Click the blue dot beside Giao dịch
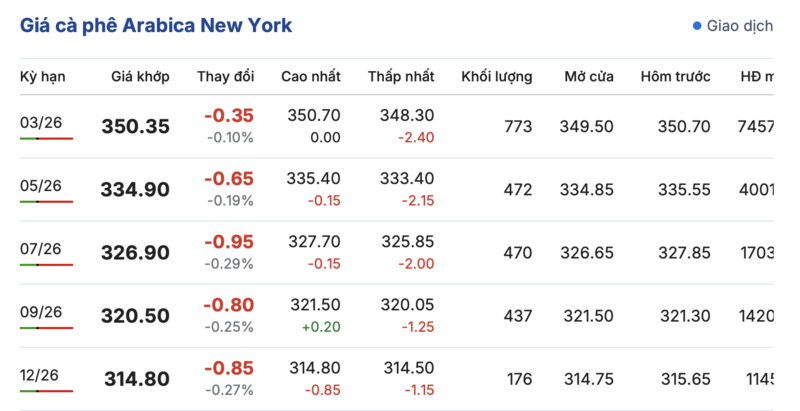800x411 pixels. click(697, 26)
